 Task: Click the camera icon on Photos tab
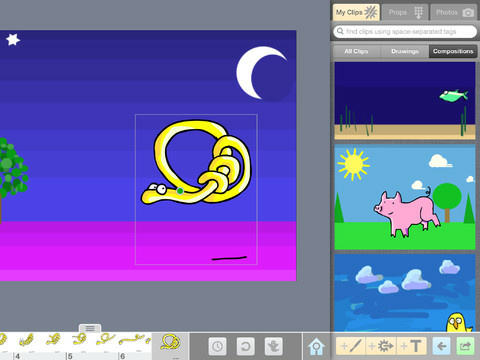[468, 13]
